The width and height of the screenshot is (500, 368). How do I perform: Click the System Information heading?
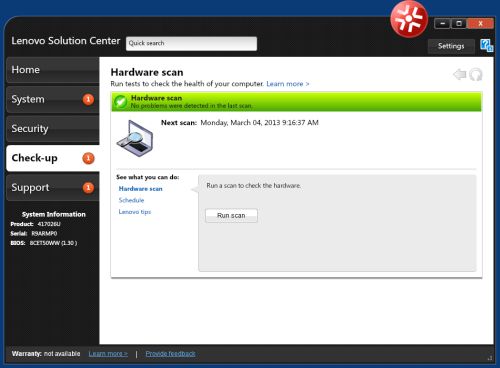54,214
